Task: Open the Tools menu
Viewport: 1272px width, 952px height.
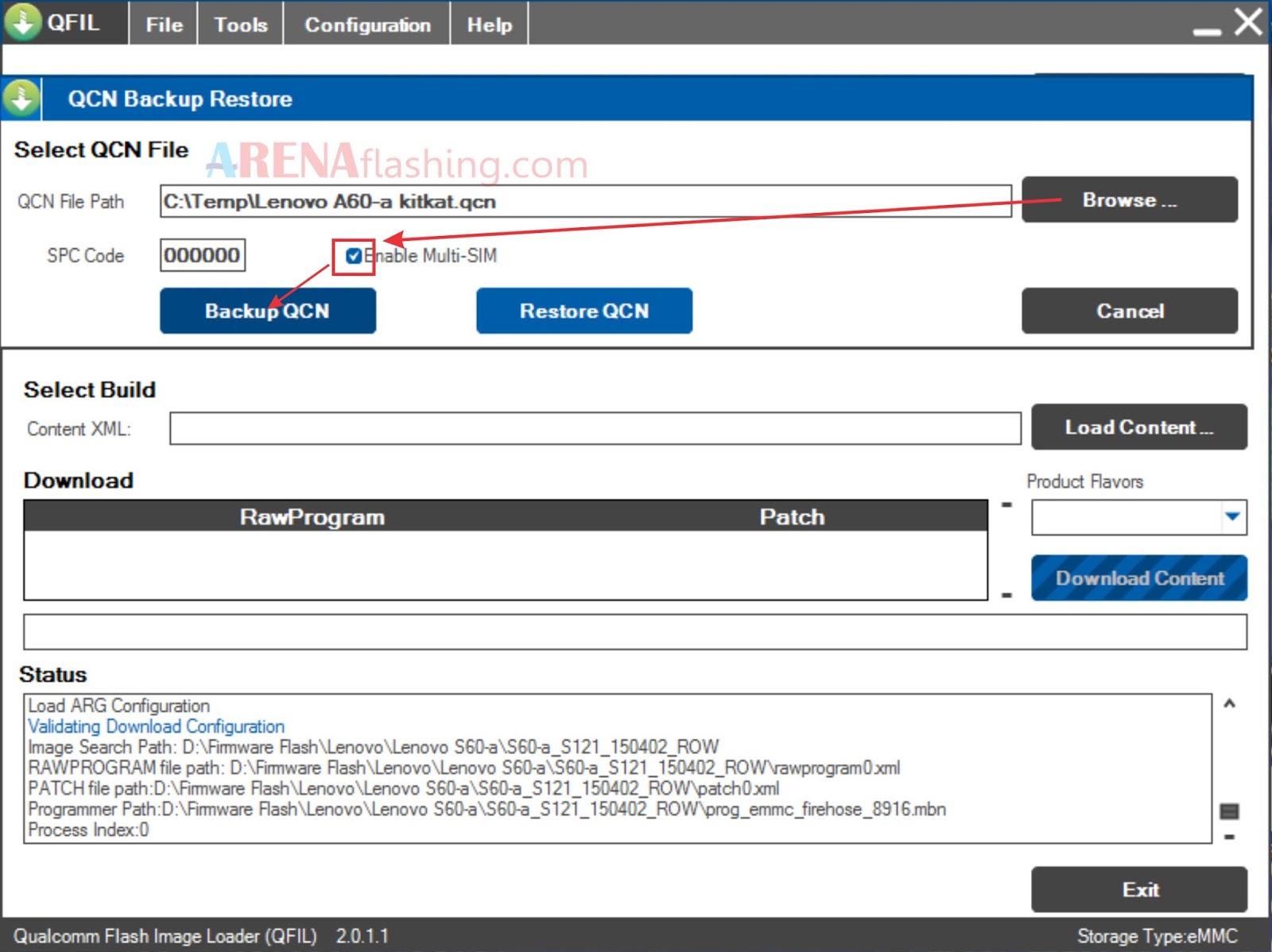Action: [x=238, y=23]
